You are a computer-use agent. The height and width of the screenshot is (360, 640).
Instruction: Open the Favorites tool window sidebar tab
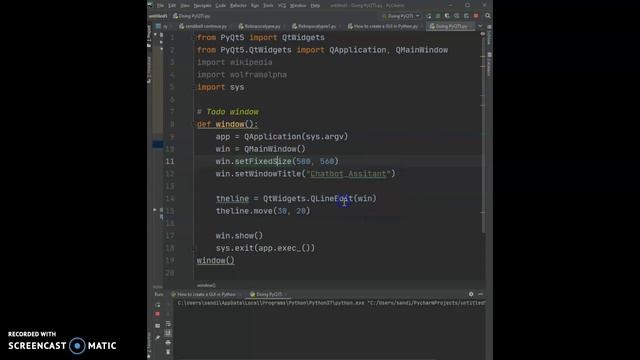(149, 345)
